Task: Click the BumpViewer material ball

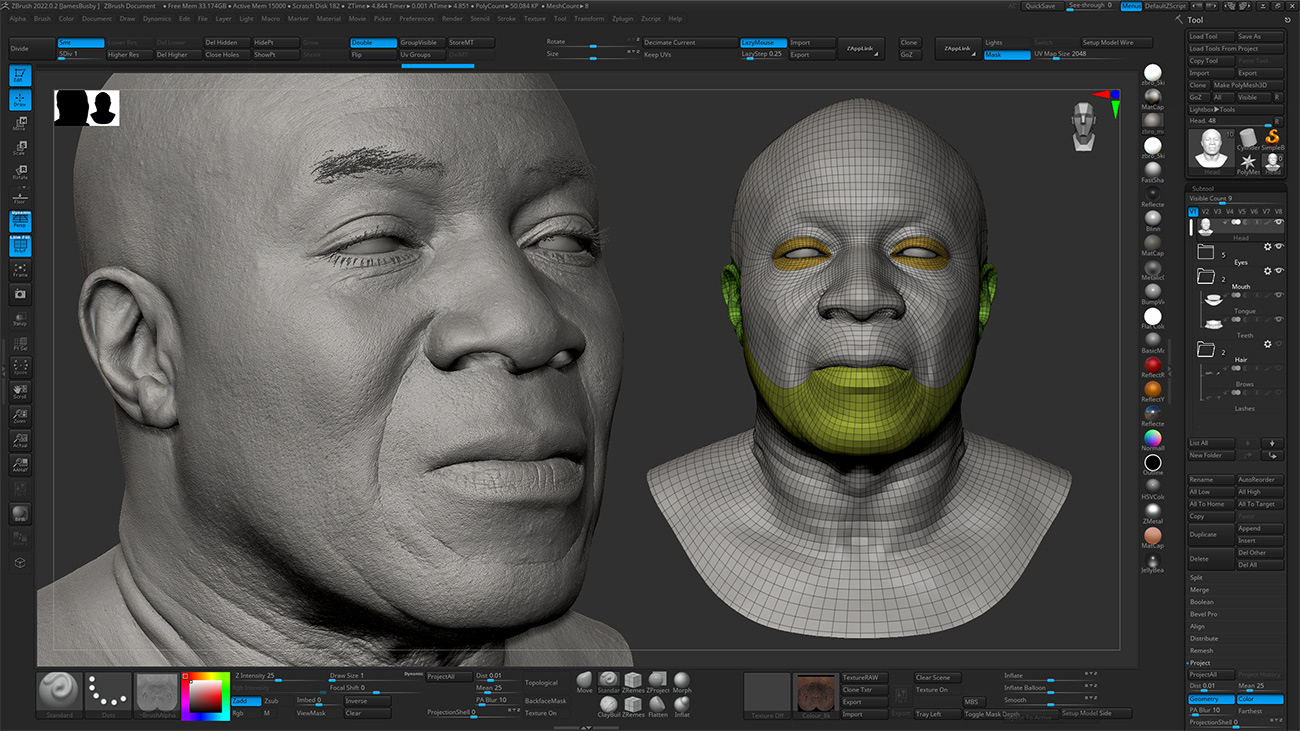Action: pyautogui.click(x=1153, y=288)
